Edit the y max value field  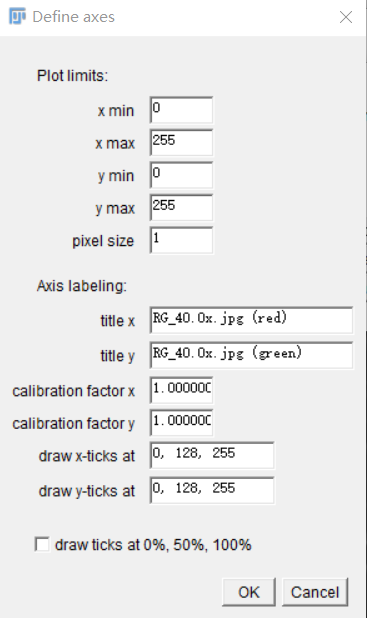pos(181,208)
